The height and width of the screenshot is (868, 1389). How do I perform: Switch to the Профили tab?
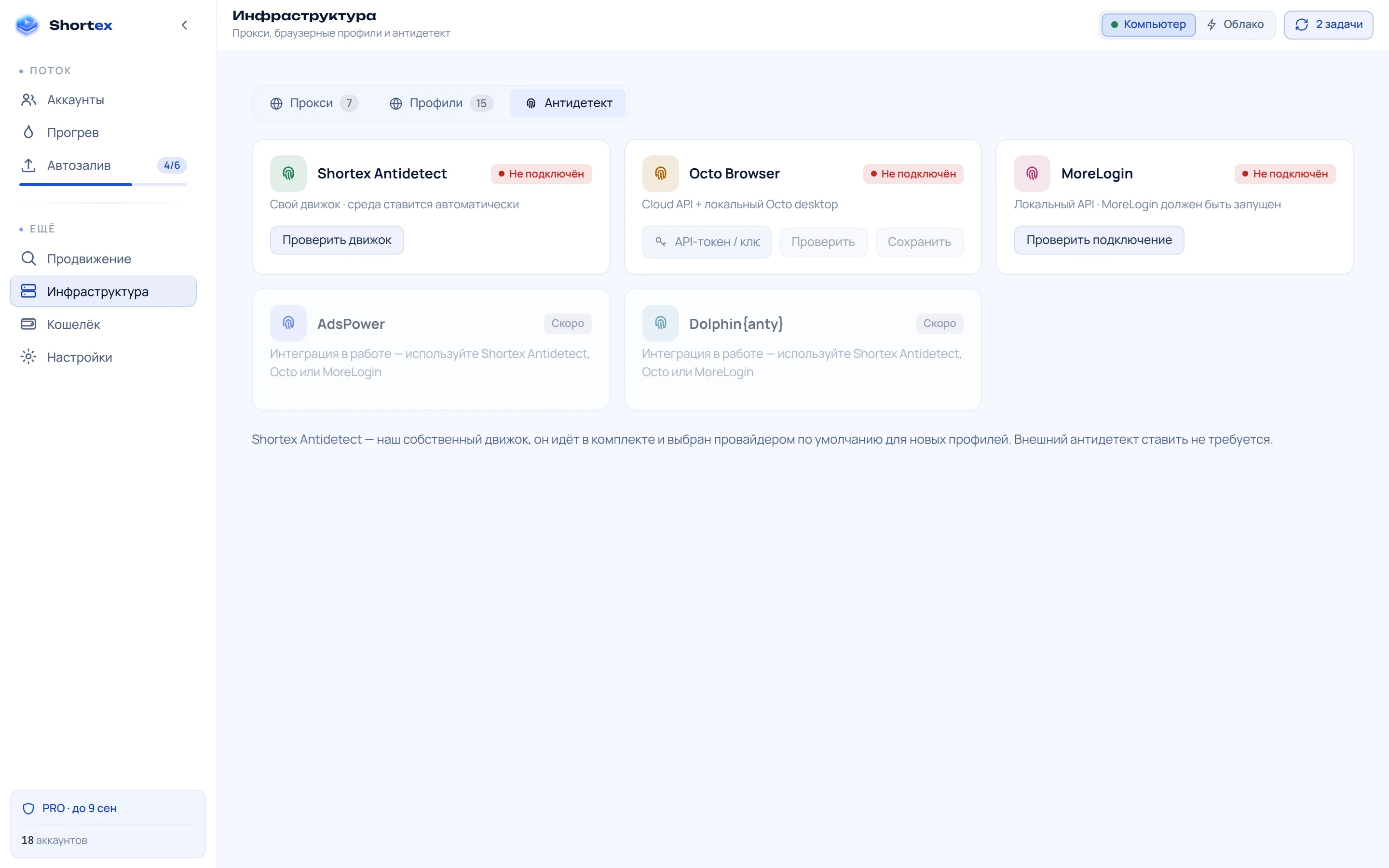coord(441,103)
